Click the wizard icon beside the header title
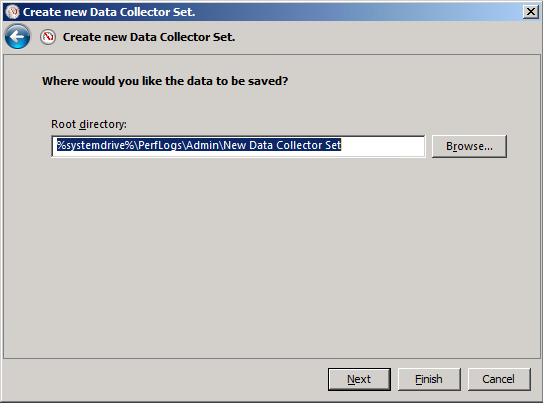Viewport: 543px width, 403px height. pos(48,37)
